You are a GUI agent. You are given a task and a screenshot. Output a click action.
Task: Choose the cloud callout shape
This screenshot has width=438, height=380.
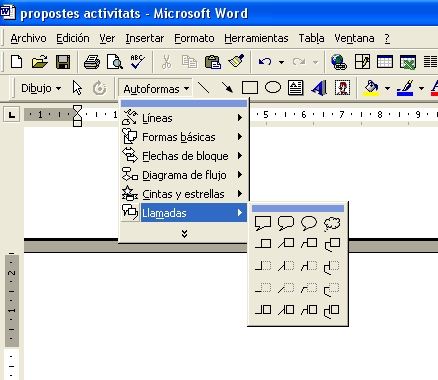(x=332, y=223)
